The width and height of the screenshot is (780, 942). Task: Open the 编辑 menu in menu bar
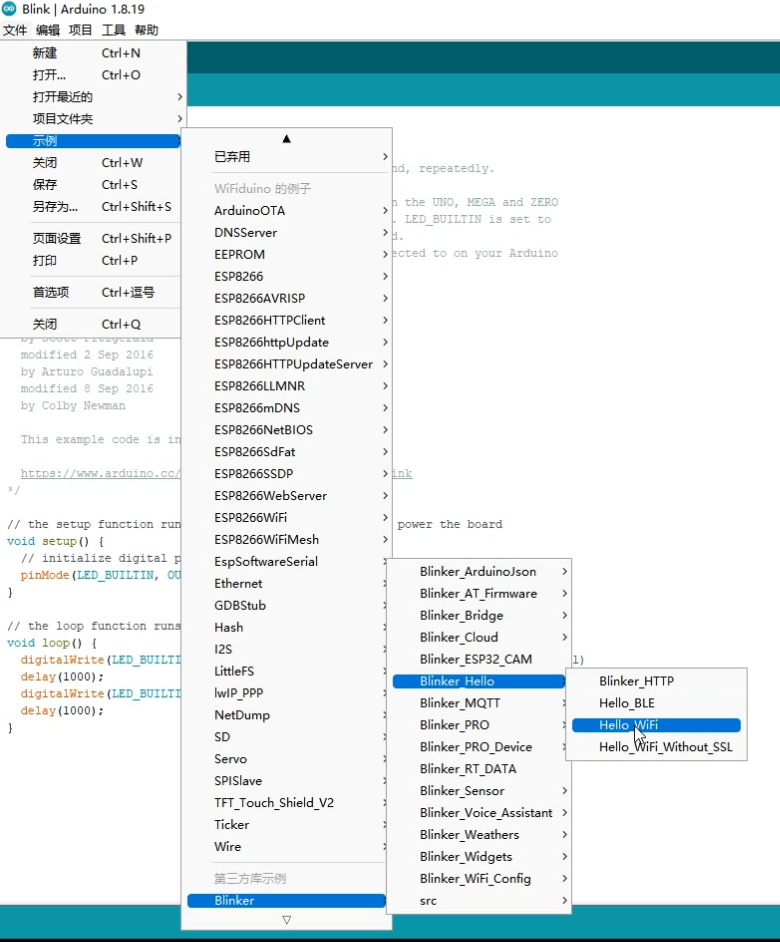48,30
